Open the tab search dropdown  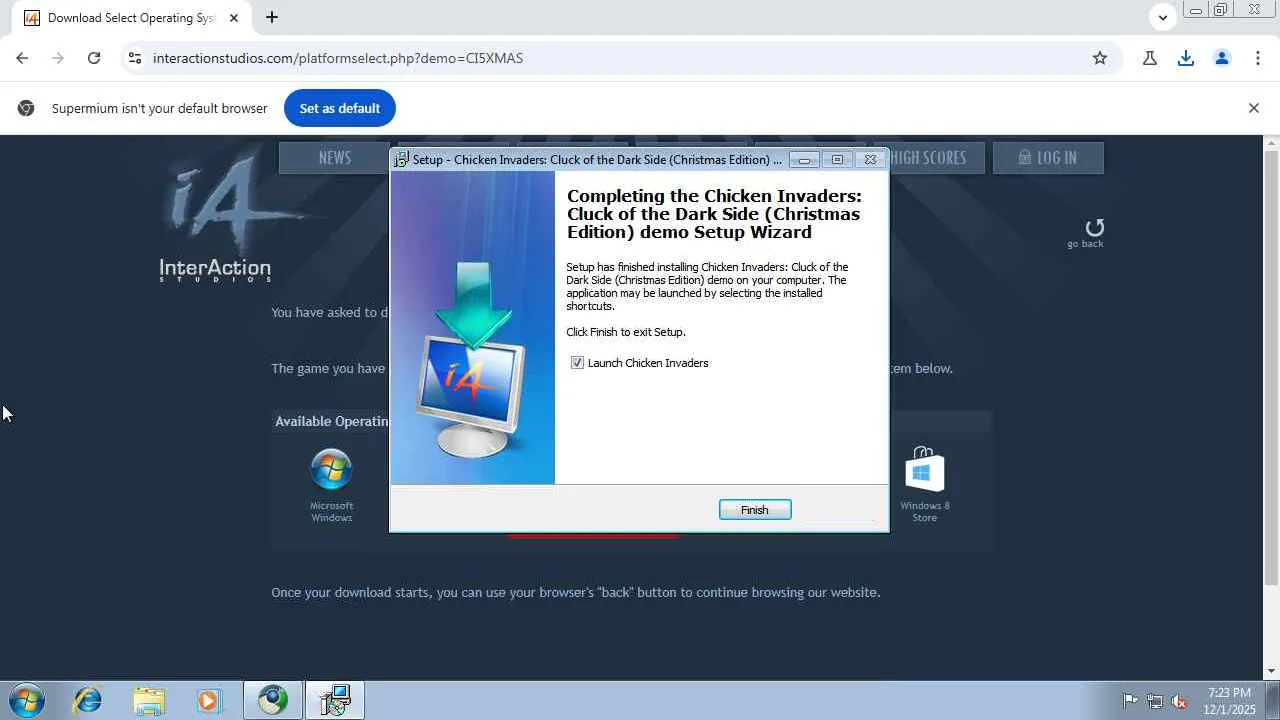[x=1162, y=17]
